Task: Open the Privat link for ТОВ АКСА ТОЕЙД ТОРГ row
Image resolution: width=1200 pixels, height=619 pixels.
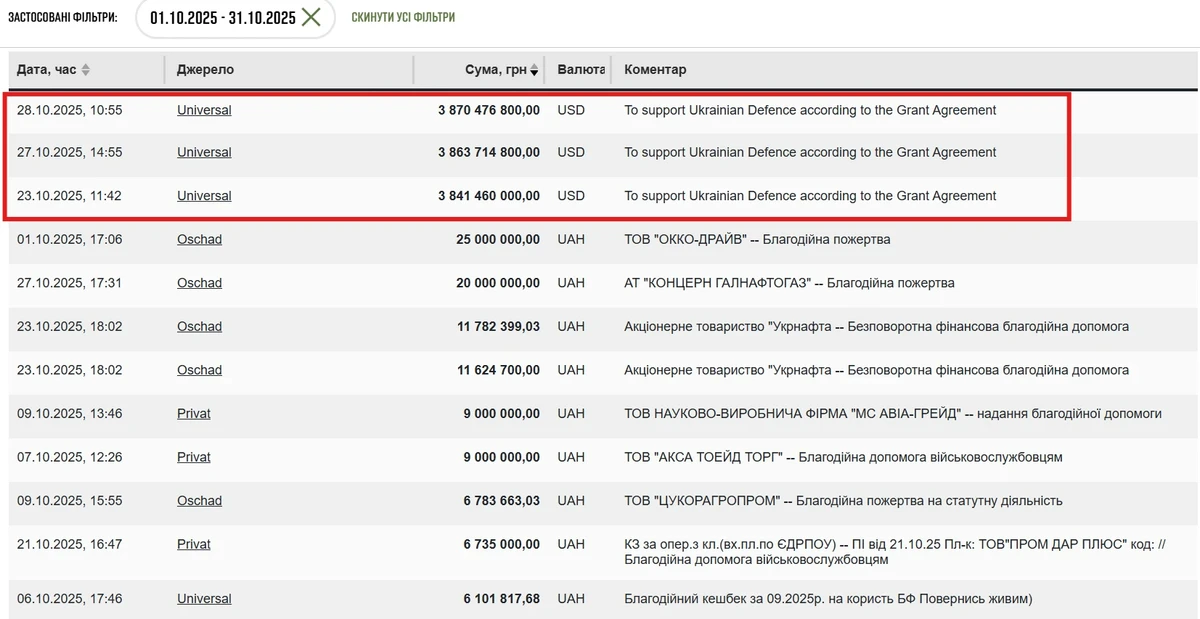Action: (x=193, y=457)
